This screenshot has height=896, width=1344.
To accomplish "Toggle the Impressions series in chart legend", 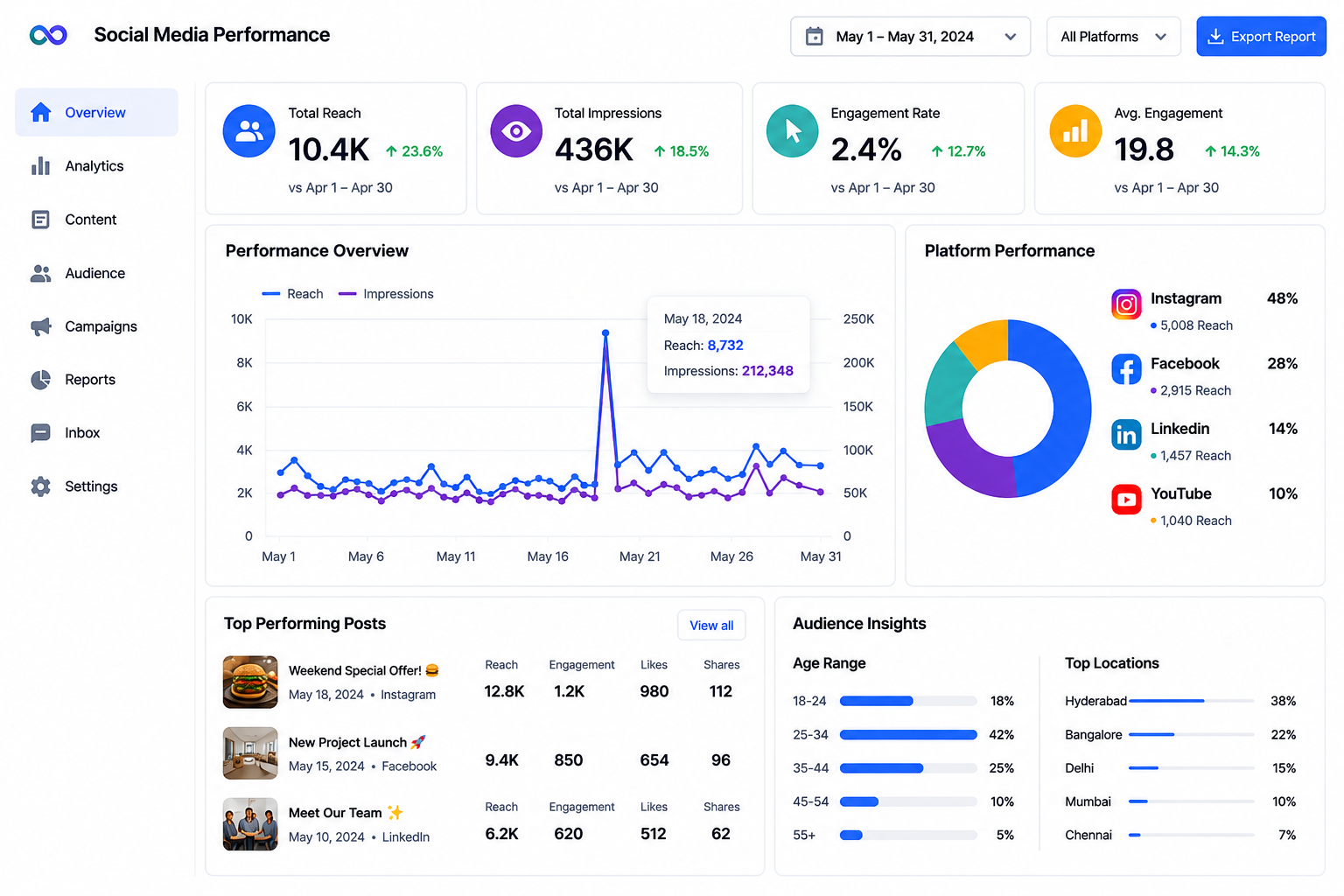I will click(386, 294).
